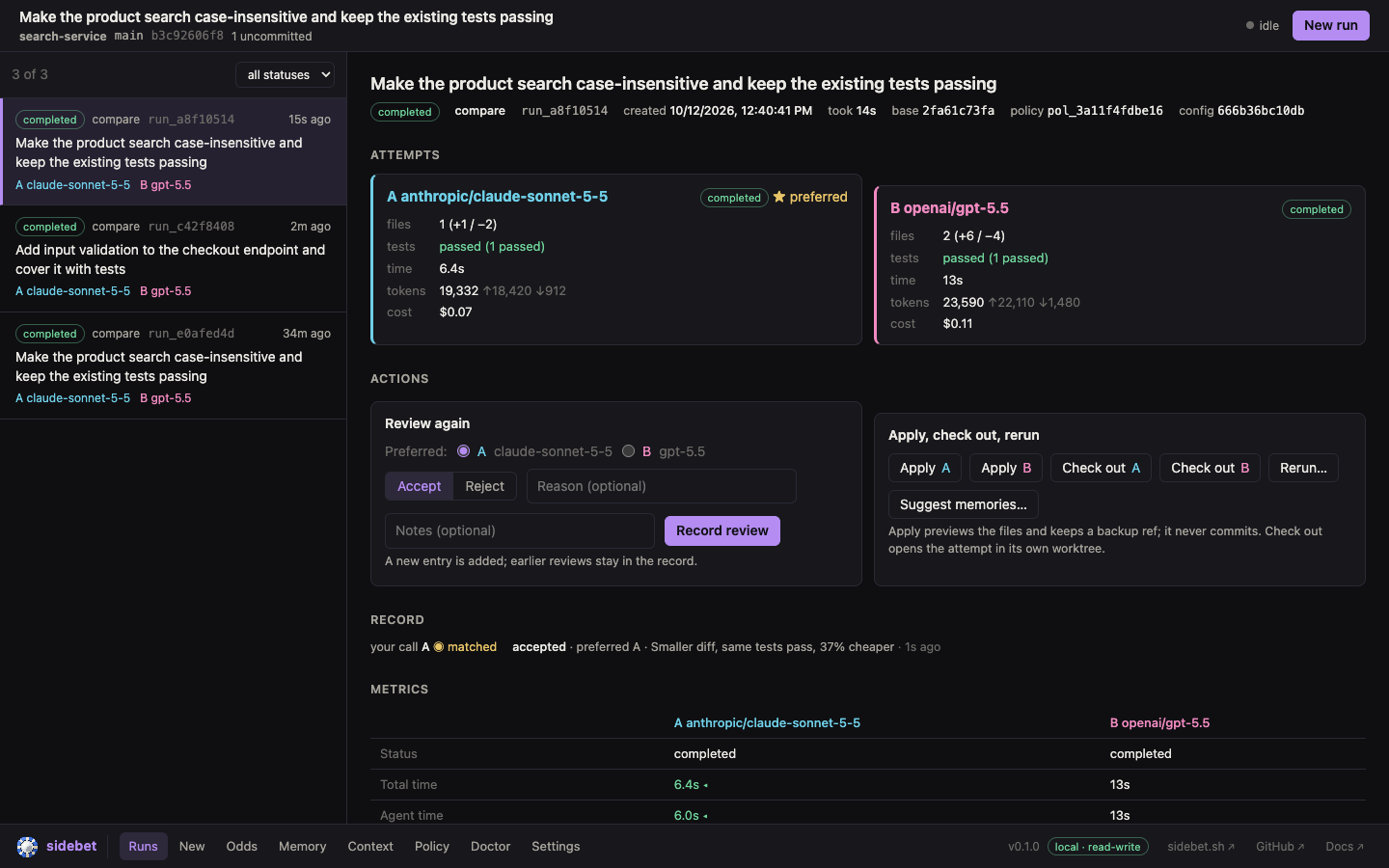Image resolution: width=1389 pixels, height=868 pixels.
Task: Open the Settings tab
Action: point(556,847)
